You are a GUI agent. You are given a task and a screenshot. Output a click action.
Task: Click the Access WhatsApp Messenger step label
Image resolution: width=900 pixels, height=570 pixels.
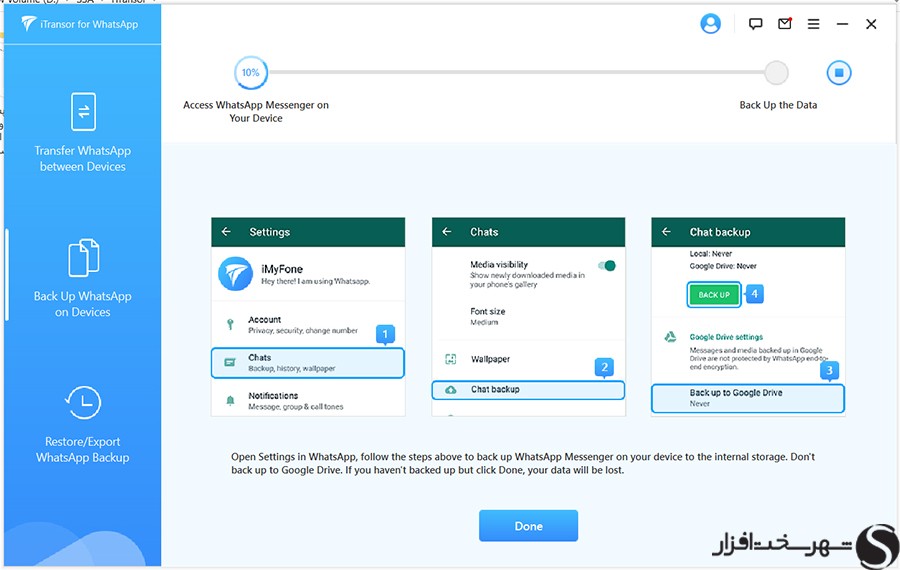(256, 111)
